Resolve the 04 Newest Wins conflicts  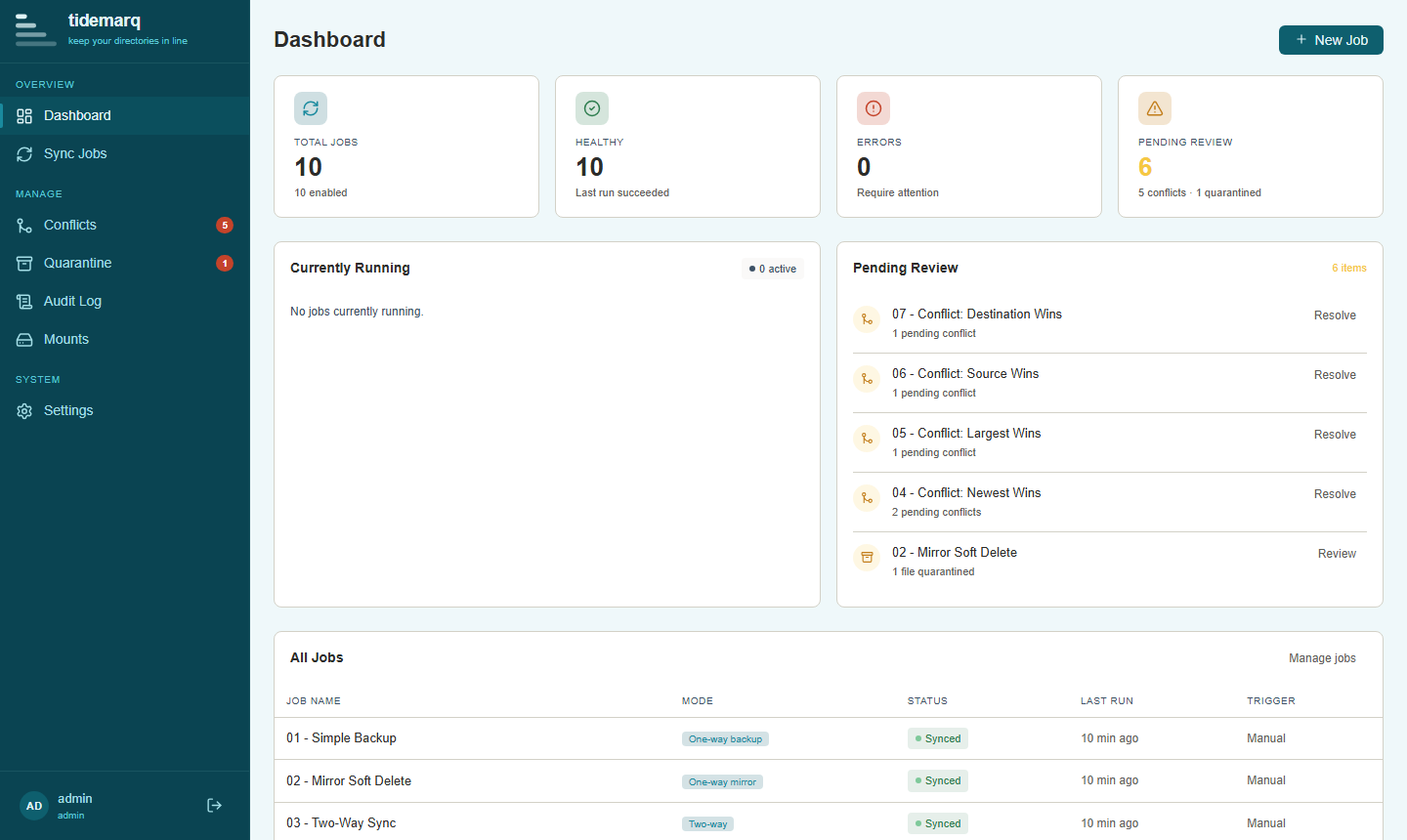click(x=1335, y=494)
